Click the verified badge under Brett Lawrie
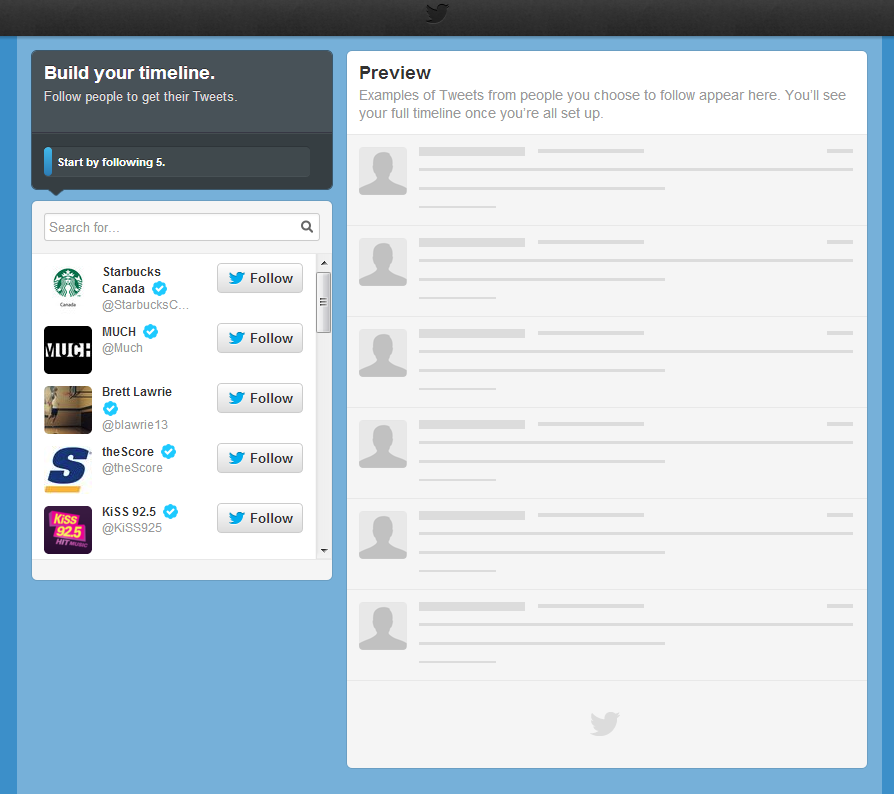The height and width of the screenshot is (794, 894). pos(110,408)
